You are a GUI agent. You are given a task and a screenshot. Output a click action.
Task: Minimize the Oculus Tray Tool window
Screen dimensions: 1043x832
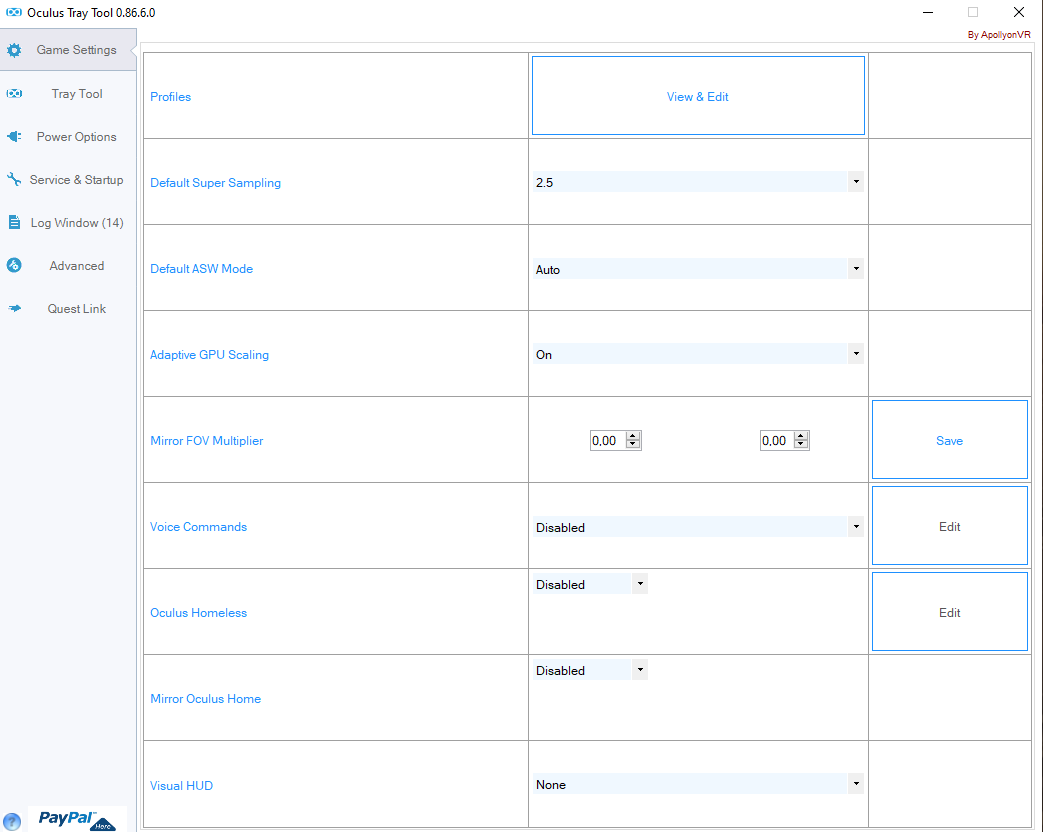[928, 13]
